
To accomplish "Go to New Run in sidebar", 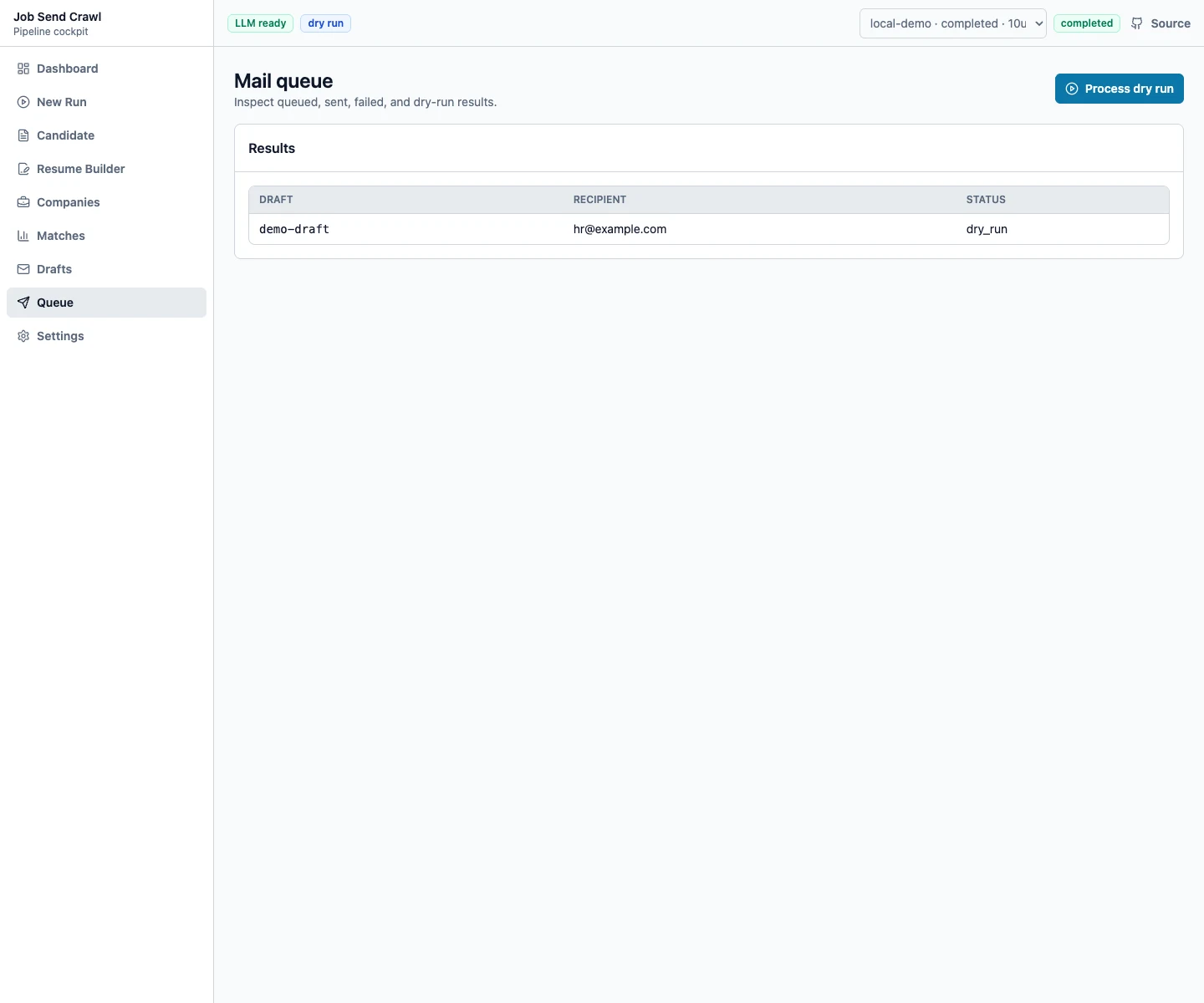I will [106, 102].
